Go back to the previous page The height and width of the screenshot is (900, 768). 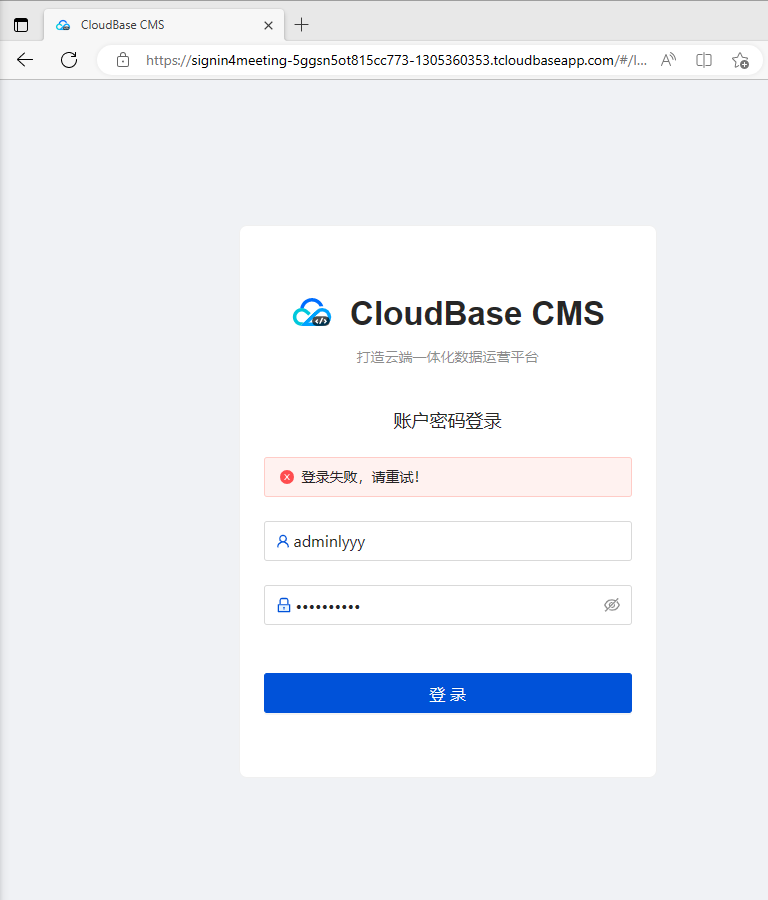(25, 60)
